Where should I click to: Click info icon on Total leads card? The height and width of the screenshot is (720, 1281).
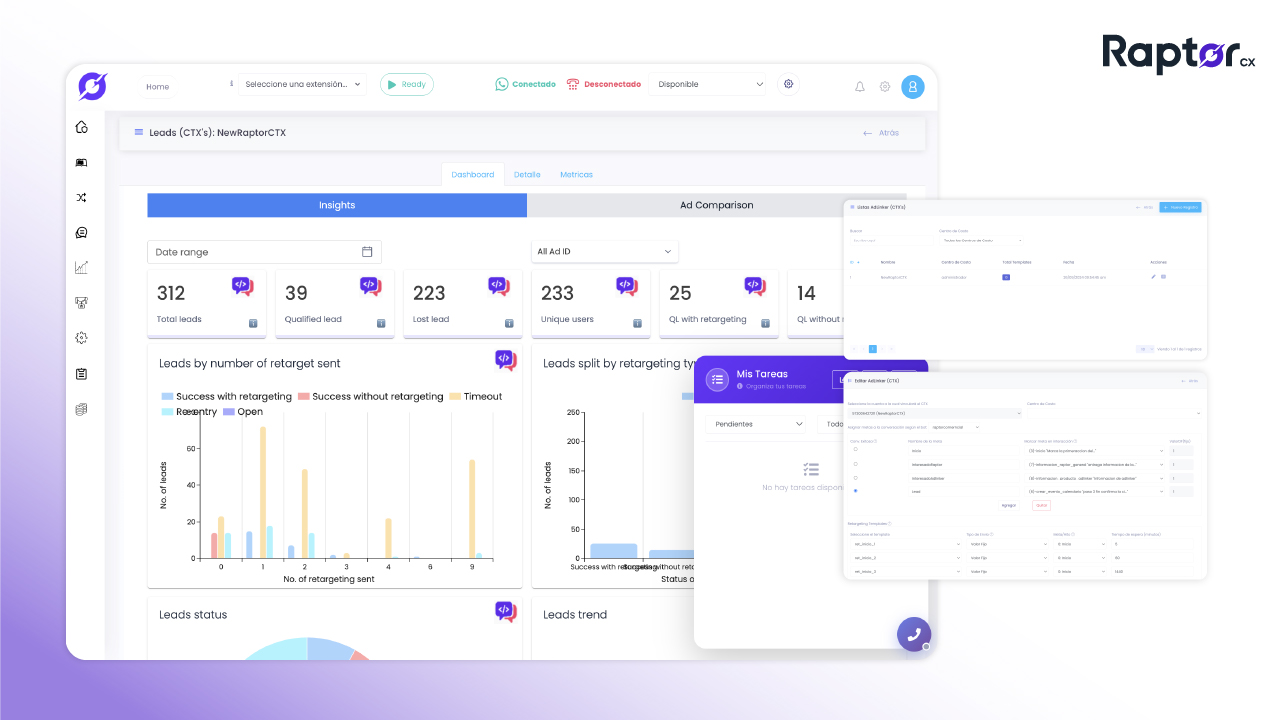(254, 323)
